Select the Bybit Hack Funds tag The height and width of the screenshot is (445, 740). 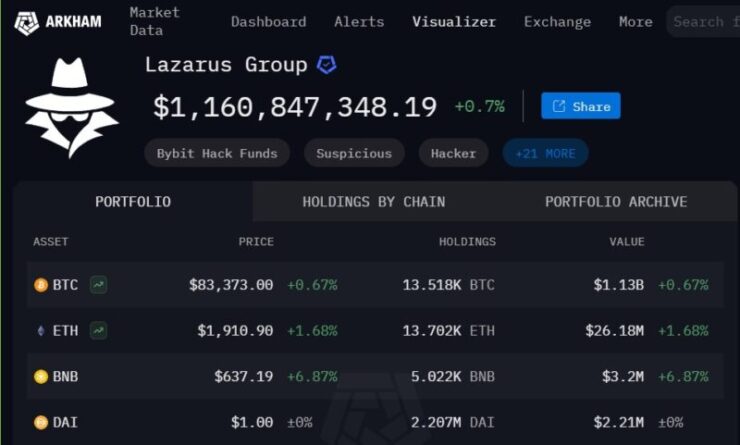[217, 153]
